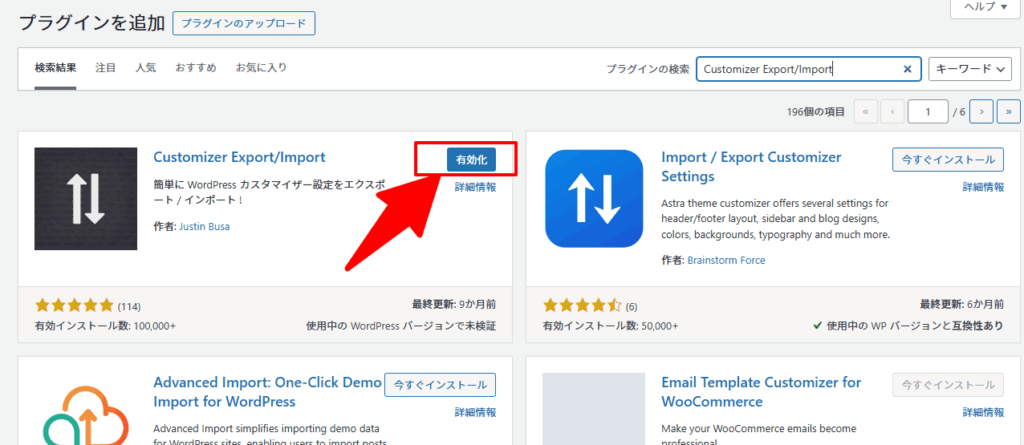This screenshot has height=445, width=1024.
Task: Clear search text with the X icon
Action: coord(907,69)
